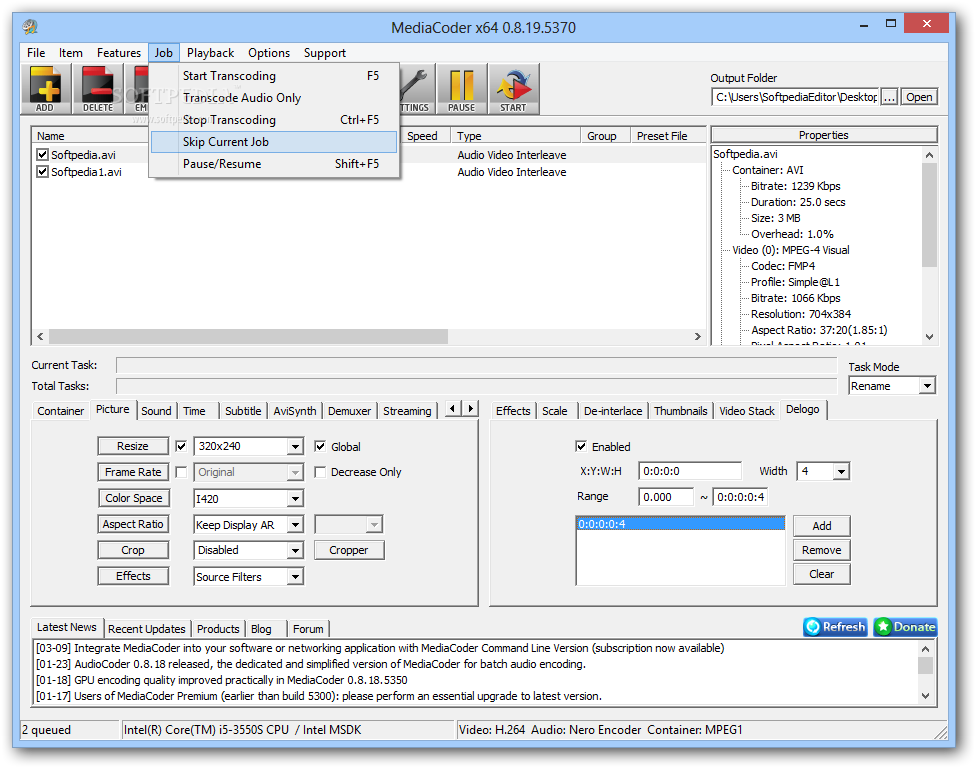Screen dimensions: 976x768
Task: Select Start Transcoding from Job menu
Action: click(x=274, y=76)
